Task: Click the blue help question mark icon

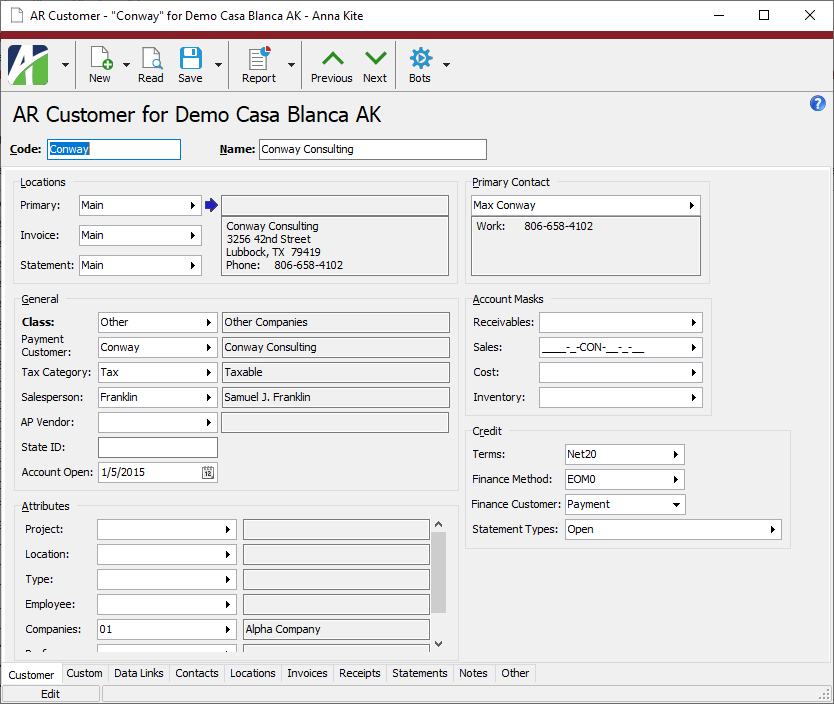Action: point(817,104)
